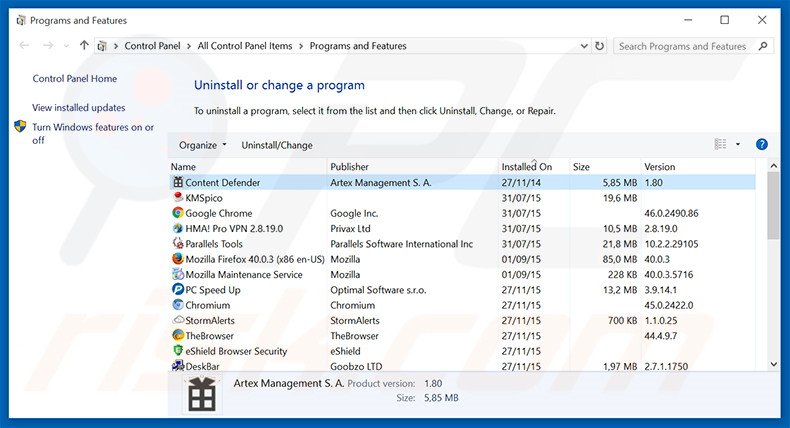Image resolution: width=790 pixels, height=428 pixels.
Task: Click the eShield Browser Security icon
Action: (178, 350)
